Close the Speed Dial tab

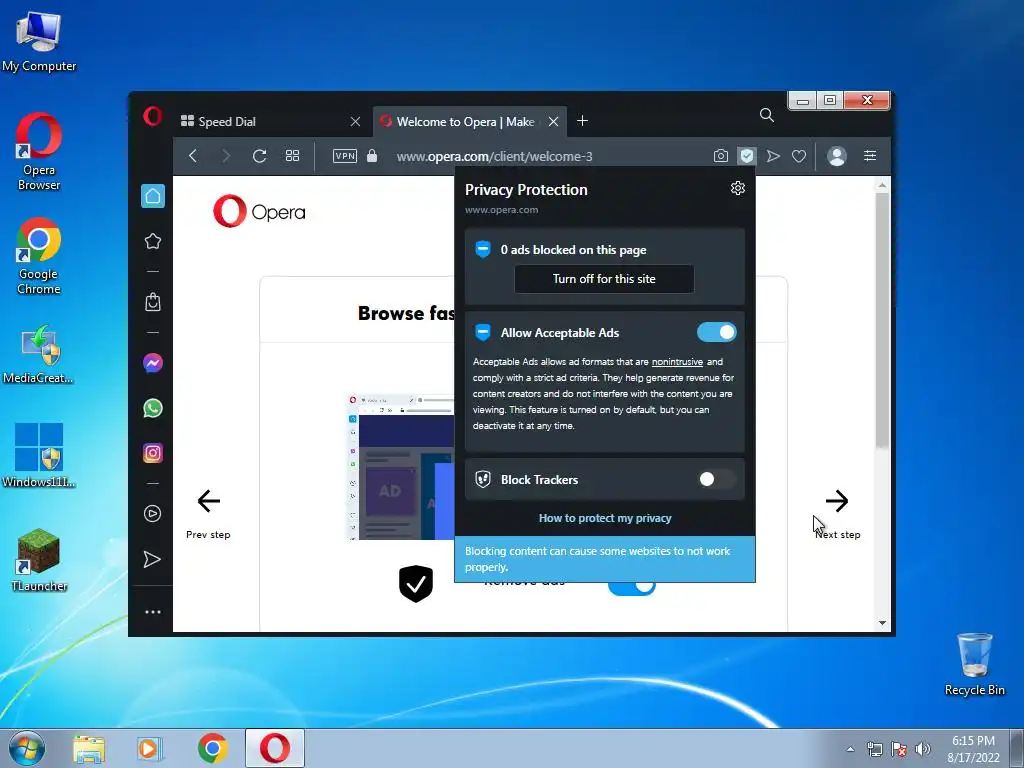click(x=355, y=121)
